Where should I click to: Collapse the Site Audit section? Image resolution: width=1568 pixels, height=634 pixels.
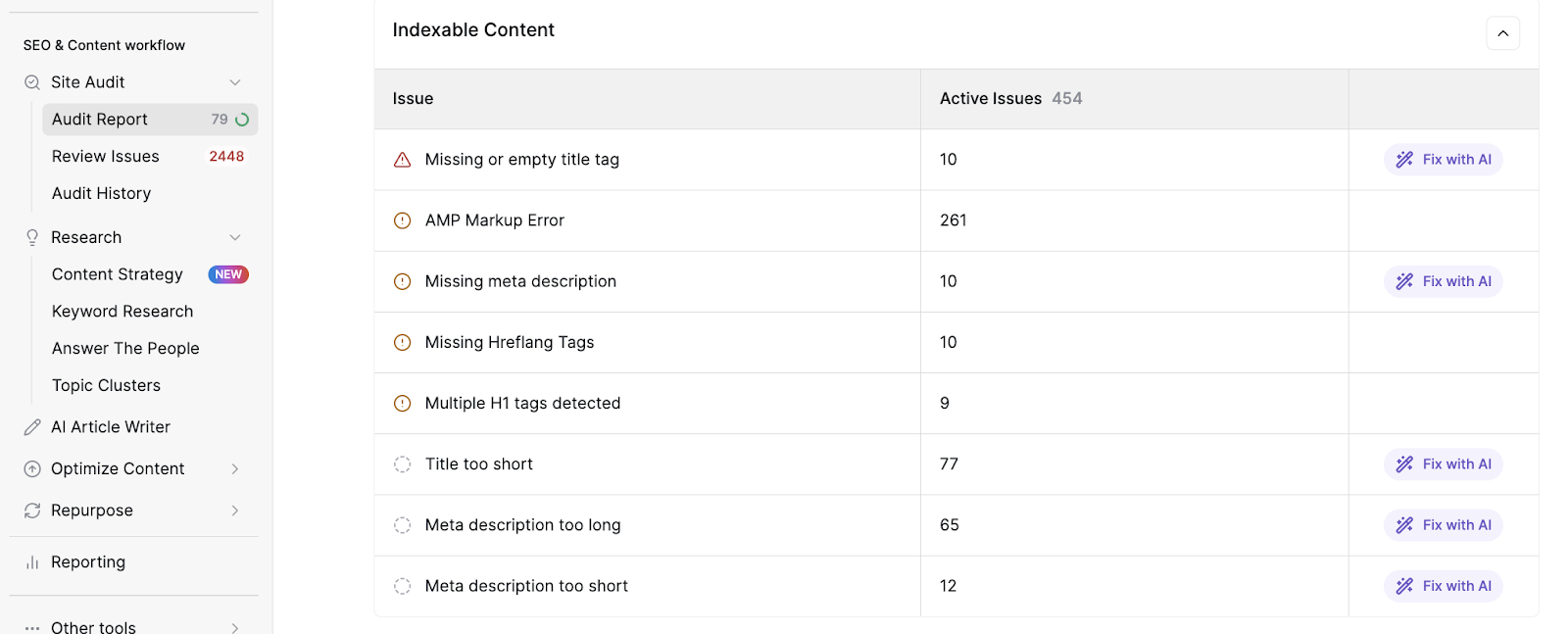click(x=234, y=82)
